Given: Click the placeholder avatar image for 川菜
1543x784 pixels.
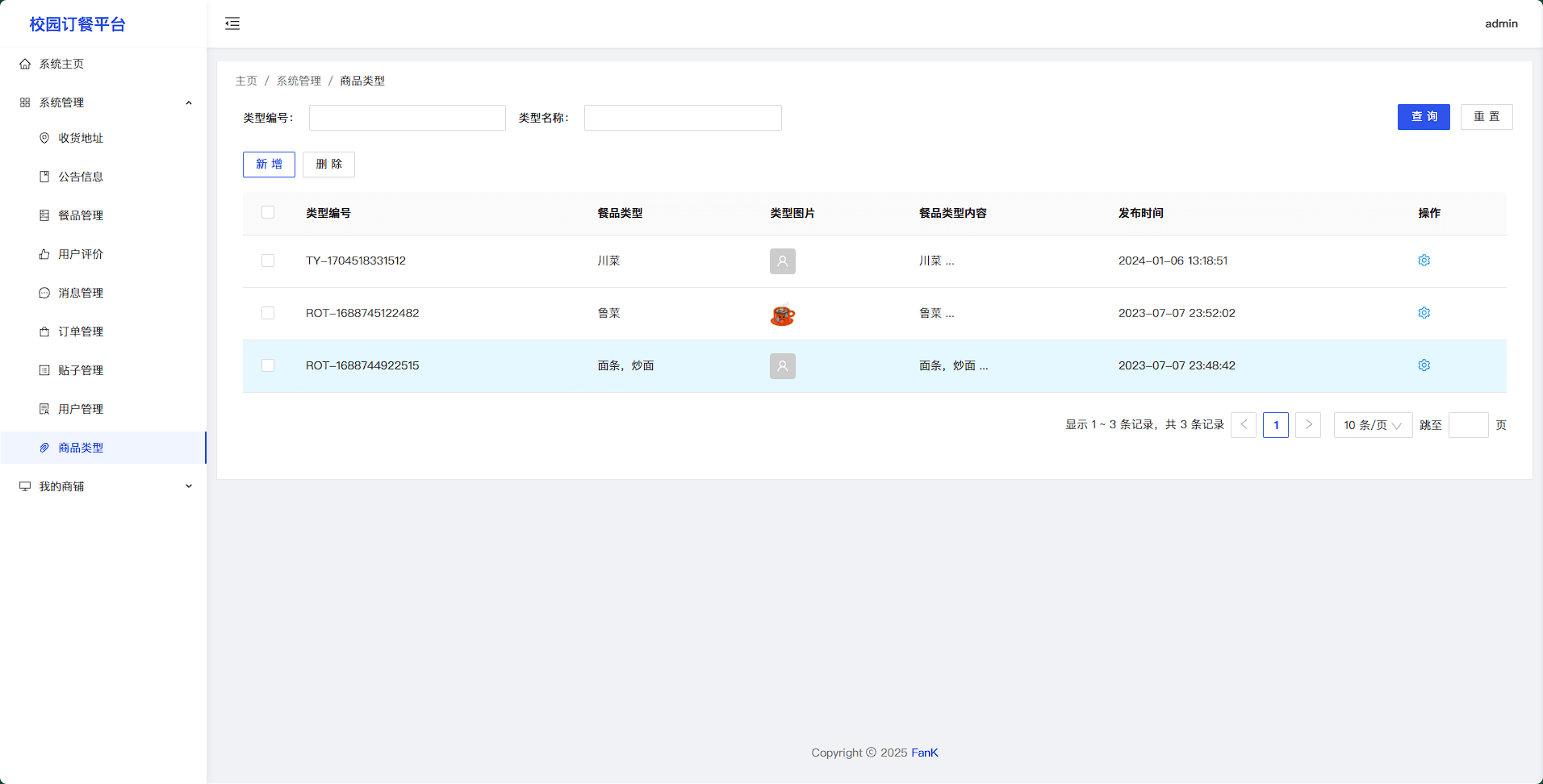Looking at the screenshot, I should tap(782, 261).
